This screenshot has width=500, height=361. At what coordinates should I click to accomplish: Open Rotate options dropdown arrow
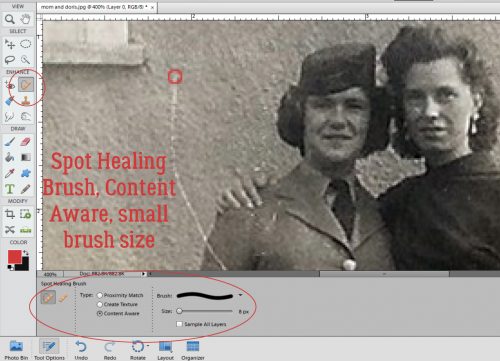(147, 345)
